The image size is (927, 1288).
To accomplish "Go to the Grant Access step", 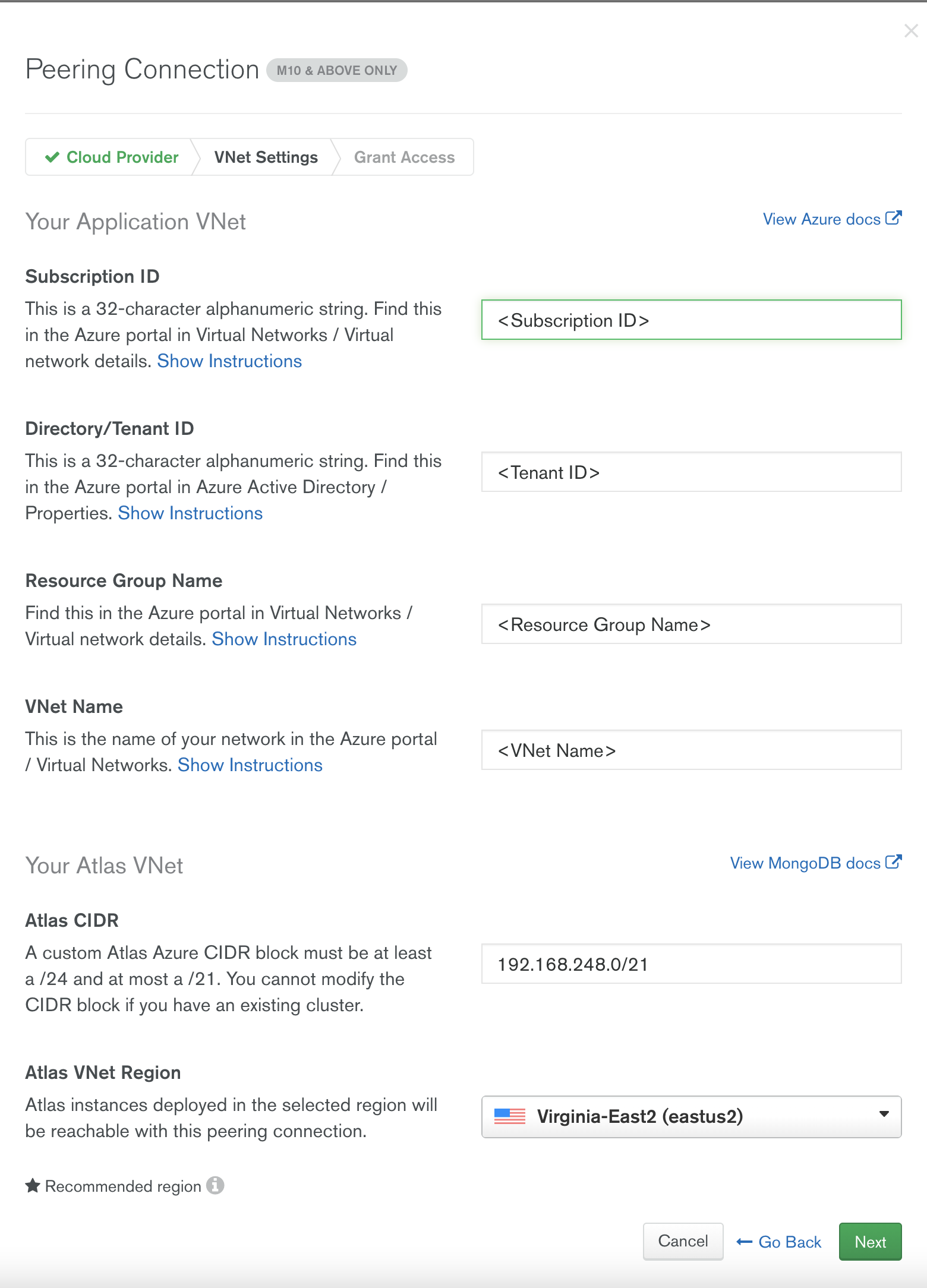I will pyautogui.click(x=404, y=157).
